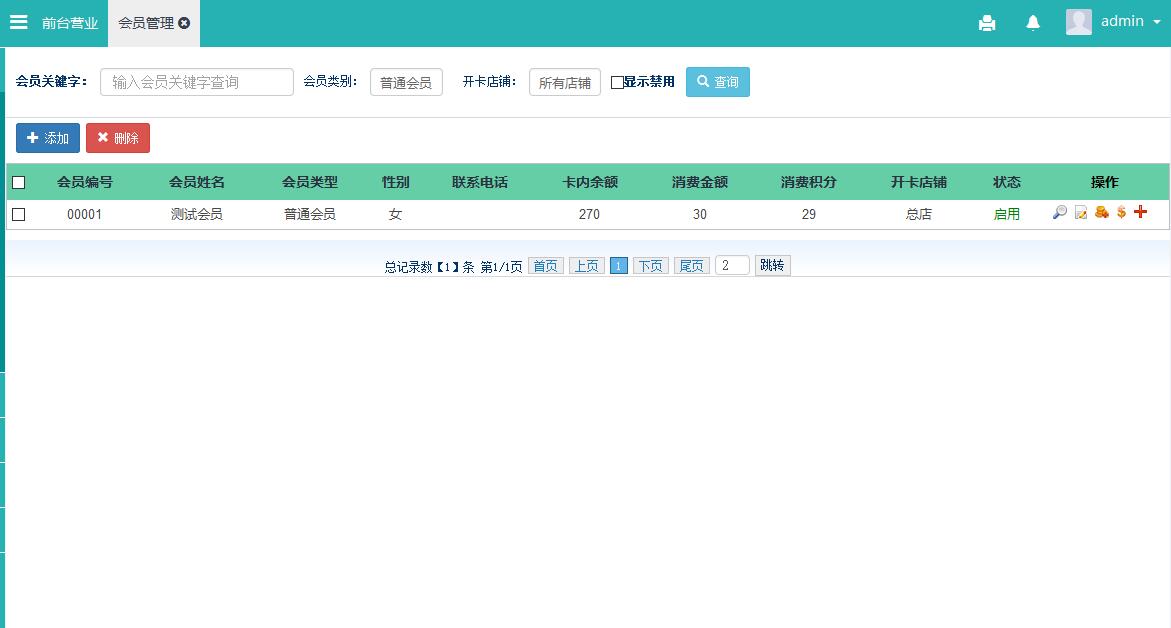The image size is (1171, 628).
Task: Focus the 会员关键字 search input field
Action: point(197,82)
